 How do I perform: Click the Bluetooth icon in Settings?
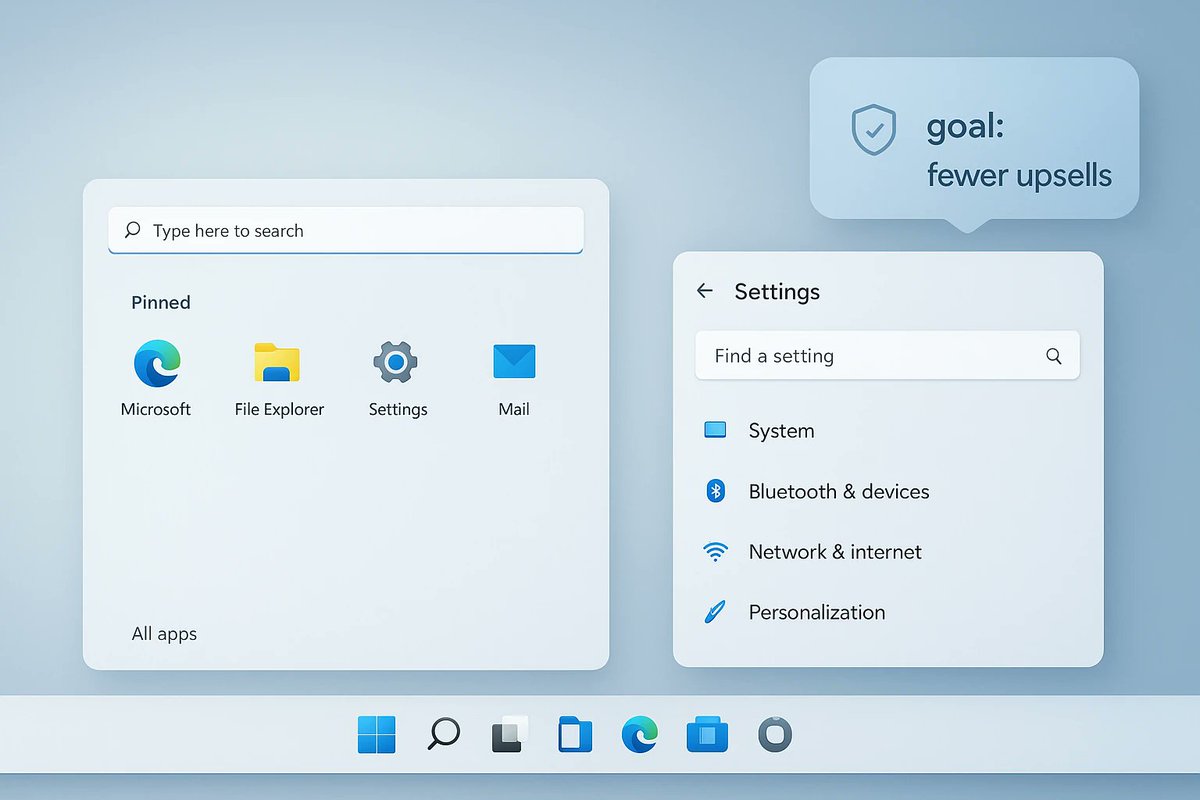tap(715, 491)
